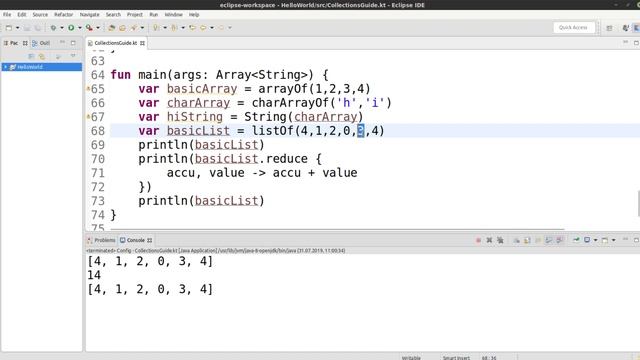This screenshot has height=360, width=640.
Task: Toggle Scroll Lock in Console toolbar
Action: 527,240
